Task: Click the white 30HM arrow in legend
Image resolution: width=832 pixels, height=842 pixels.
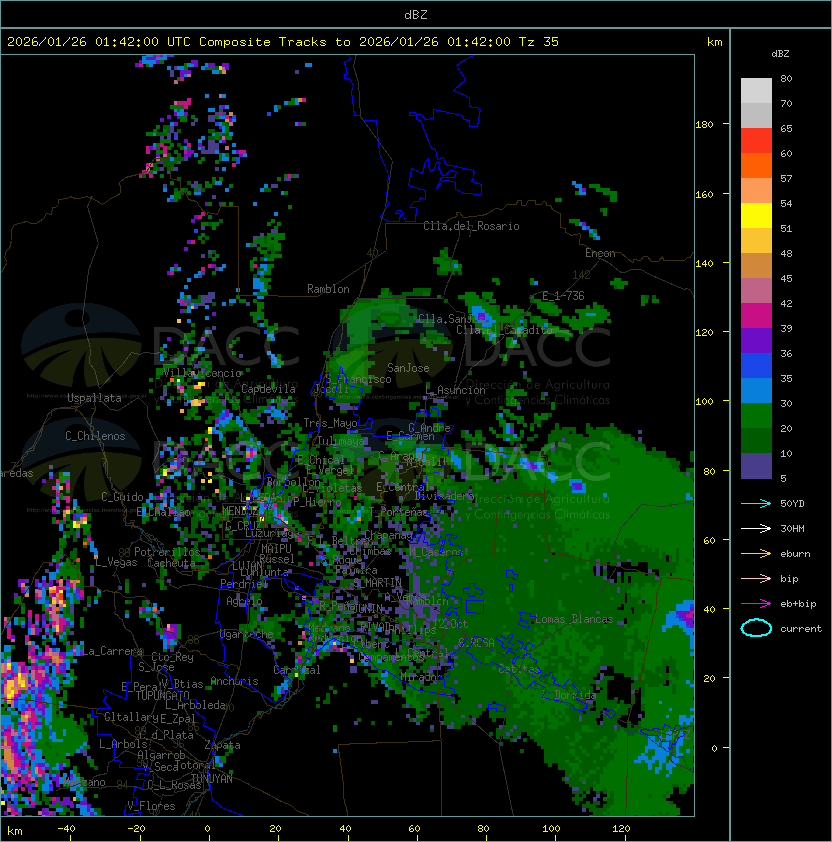Action: 756,528
